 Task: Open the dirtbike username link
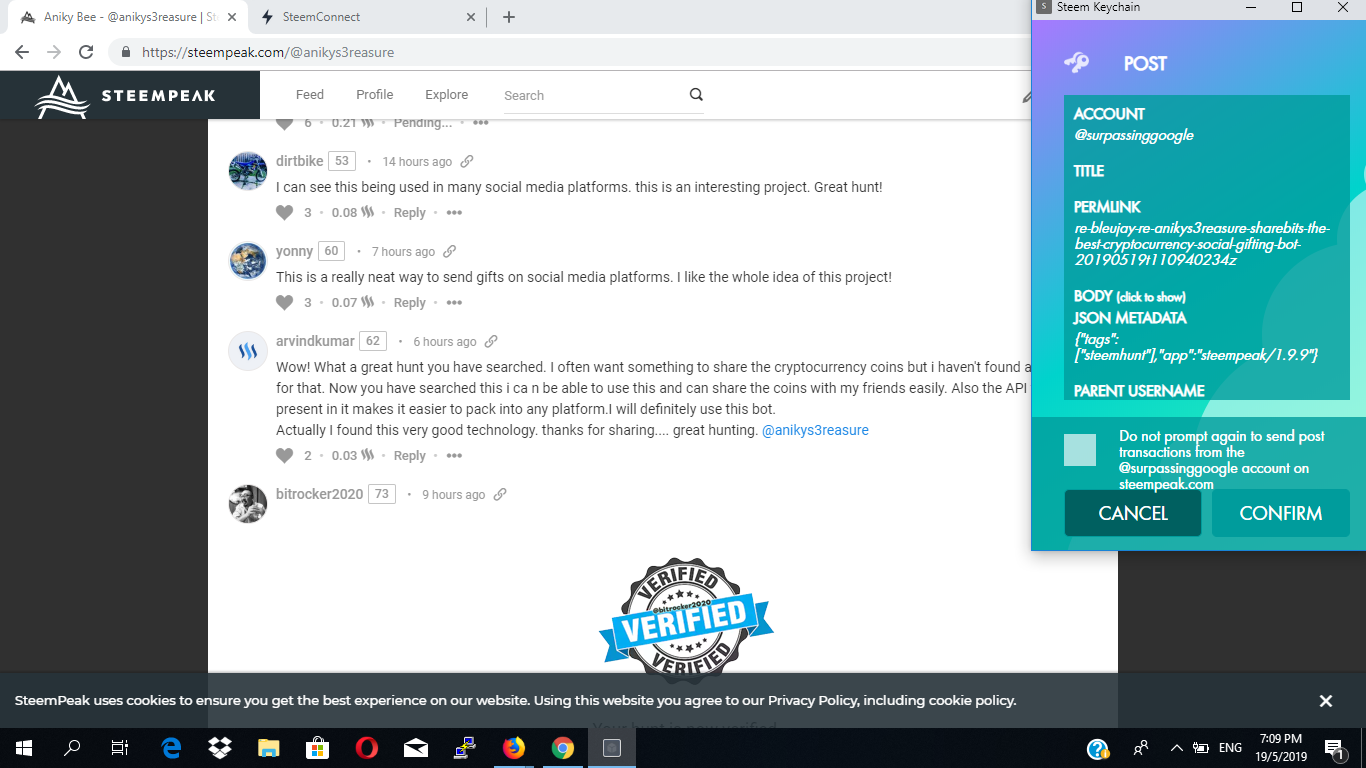(x=300, y=161)
